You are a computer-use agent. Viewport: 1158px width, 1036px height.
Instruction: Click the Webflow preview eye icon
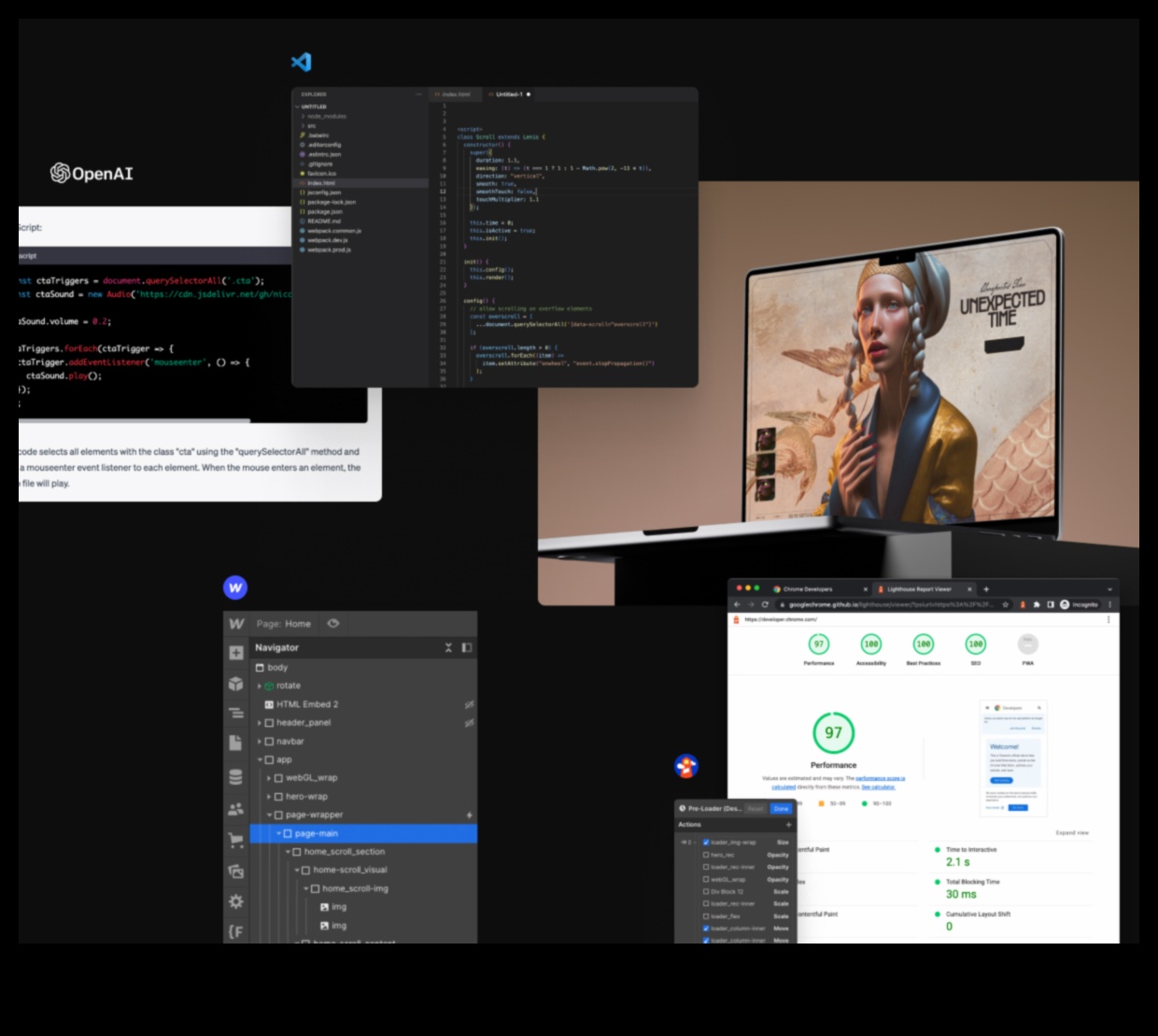pyautogui.click(x=333, y=623)
